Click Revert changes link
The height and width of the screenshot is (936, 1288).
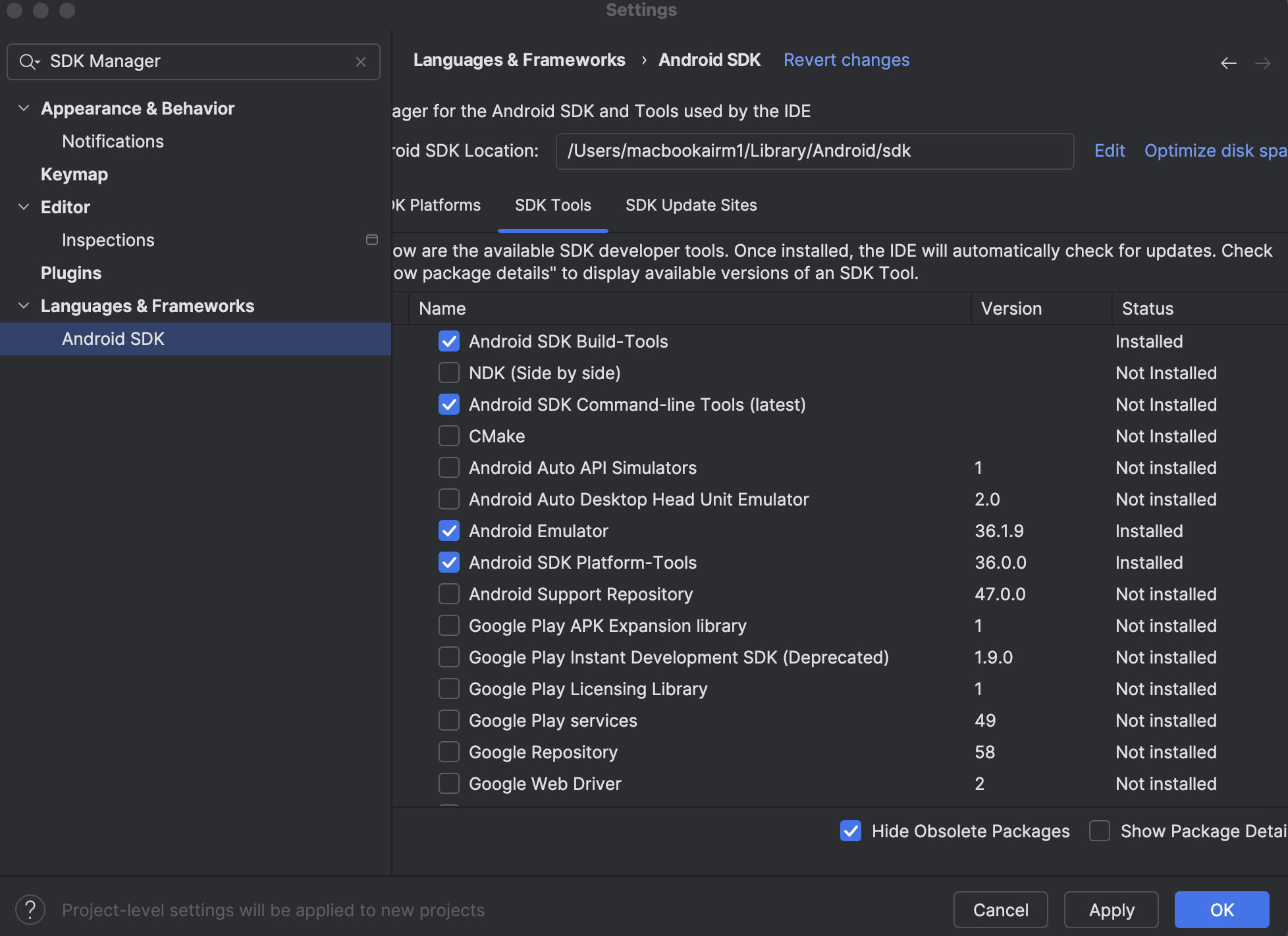(x=846, y=61)
